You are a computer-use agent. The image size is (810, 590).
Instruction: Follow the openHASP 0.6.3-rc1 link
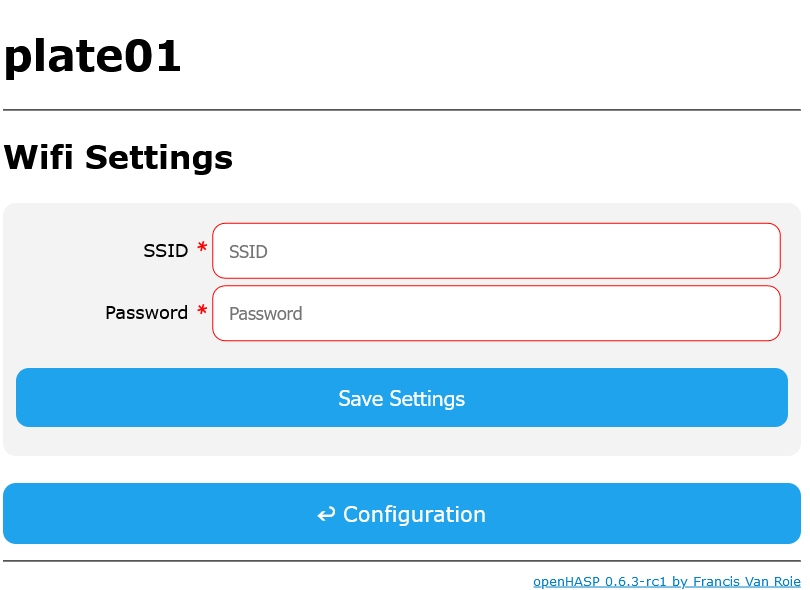point(600,581)
